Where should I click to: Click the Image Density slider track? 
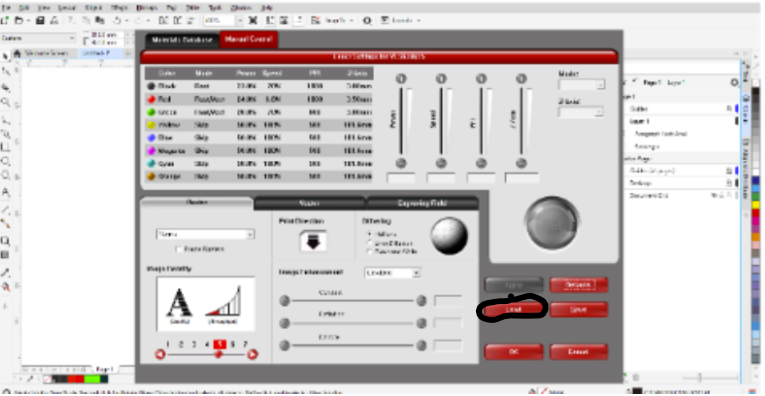click(206, 355)
